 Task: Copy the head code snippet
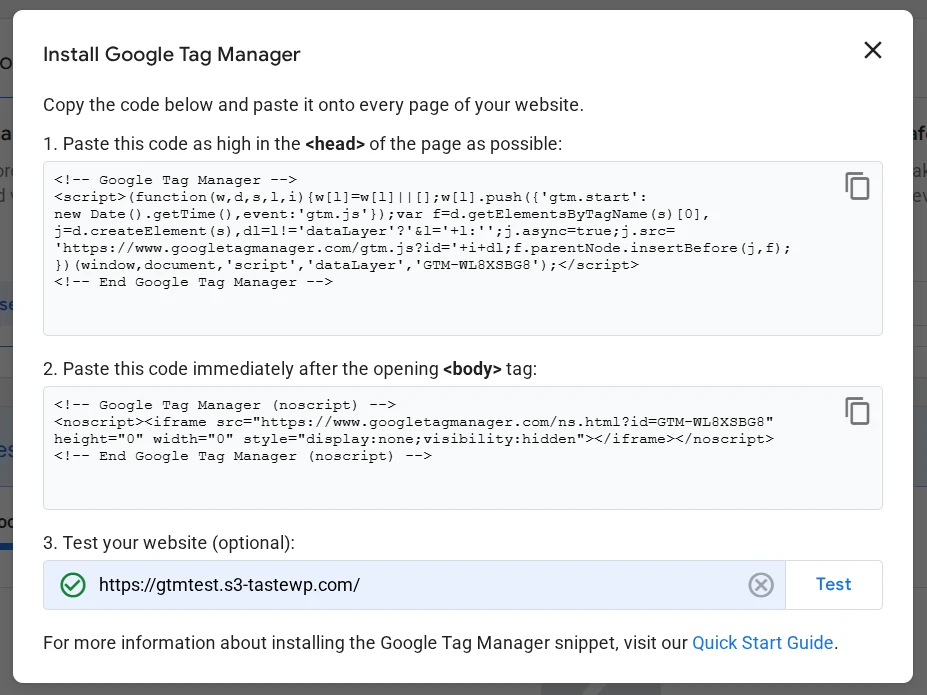857,186
